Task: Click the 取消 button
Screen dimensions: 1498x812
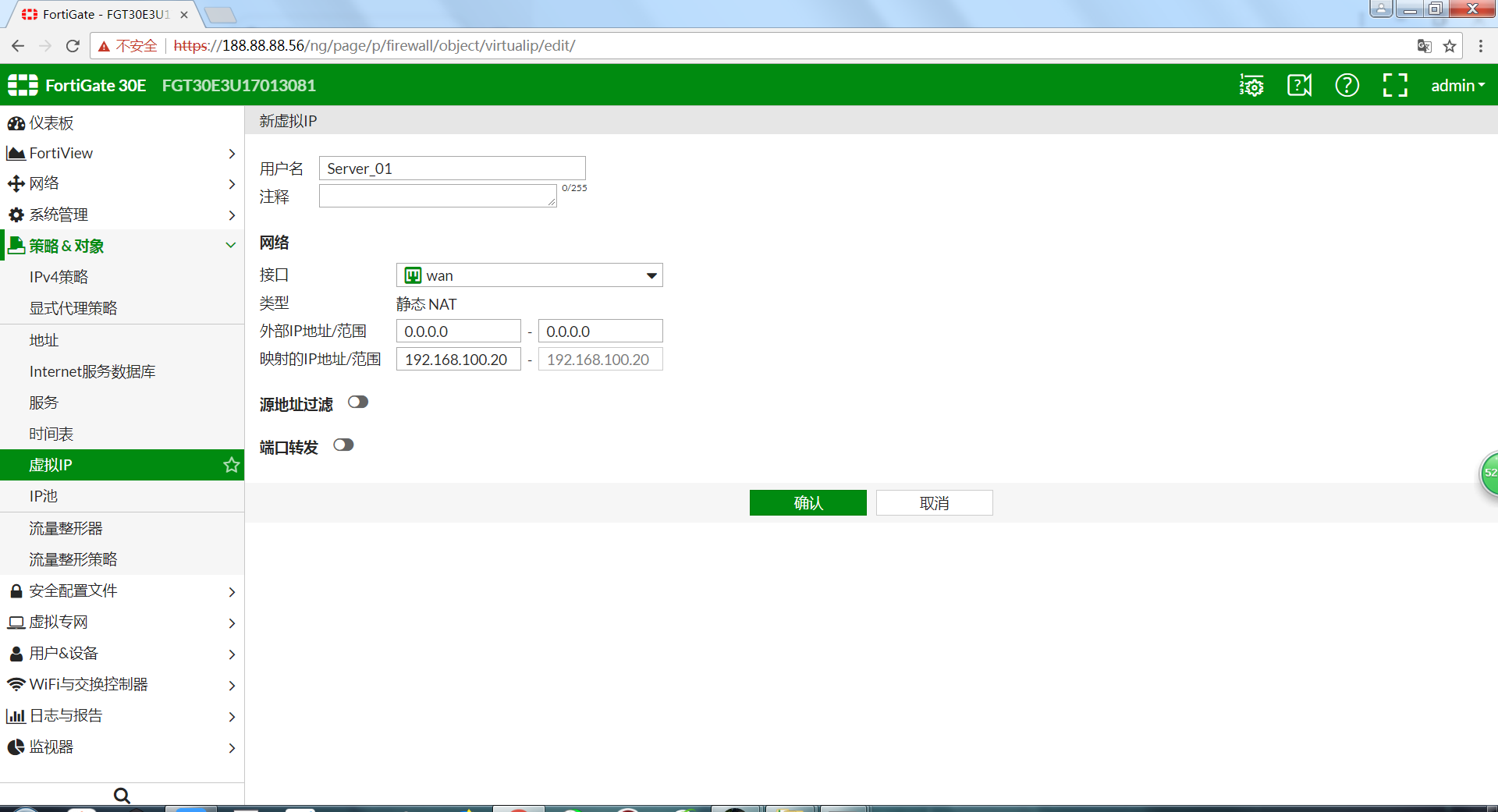Action: tap(934, 503)
